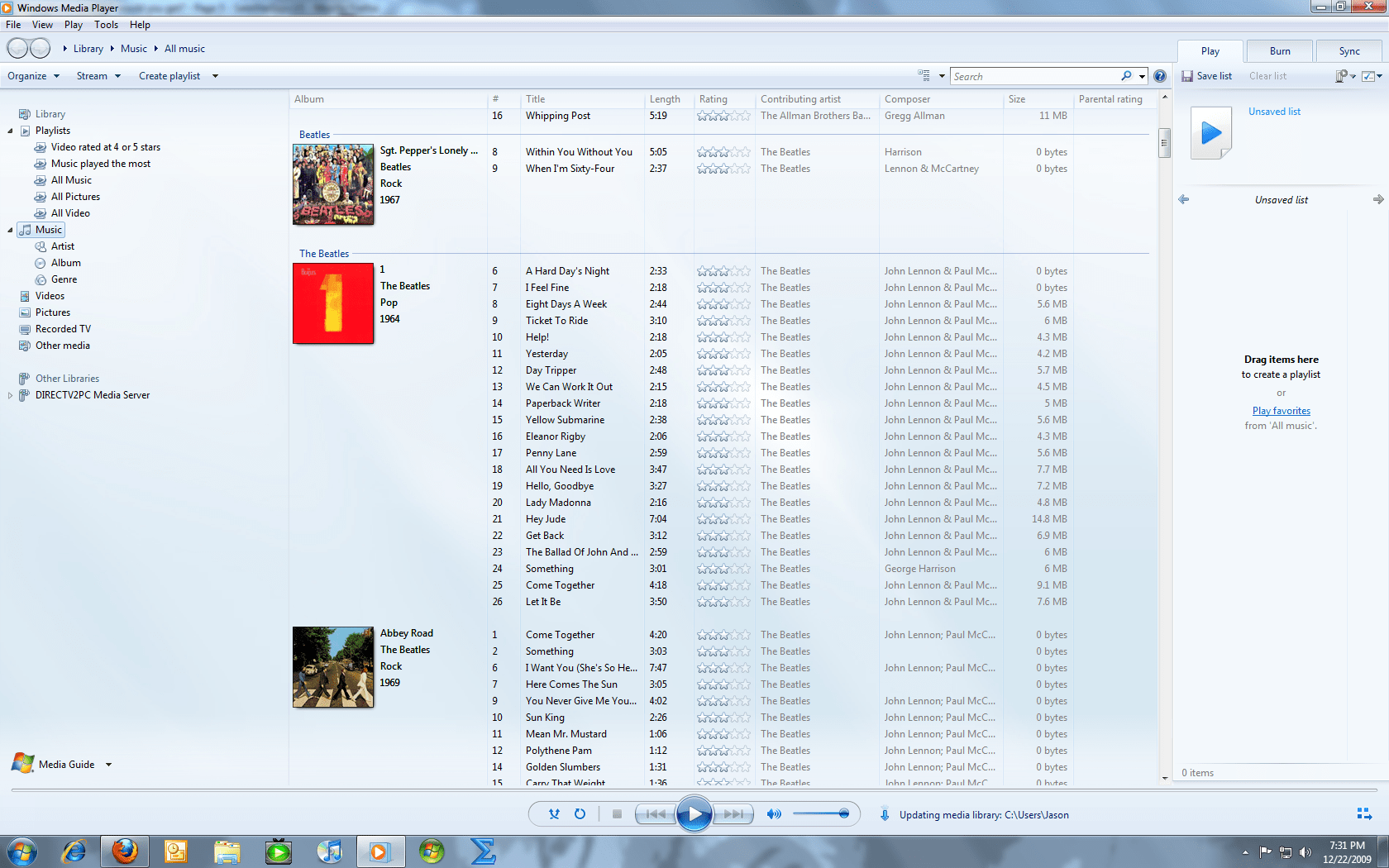
Task: Open the Tools menu
Action: (x=106, y=25)
